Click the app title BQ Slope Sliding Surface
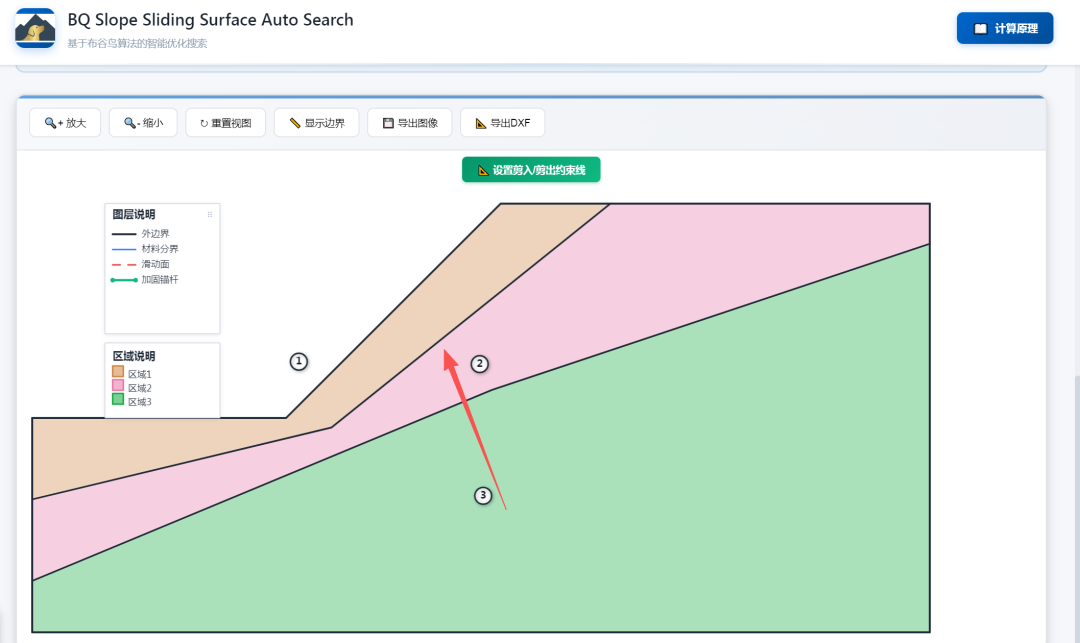Screen dimensions: 1080x643 click(x=210, y=20)
